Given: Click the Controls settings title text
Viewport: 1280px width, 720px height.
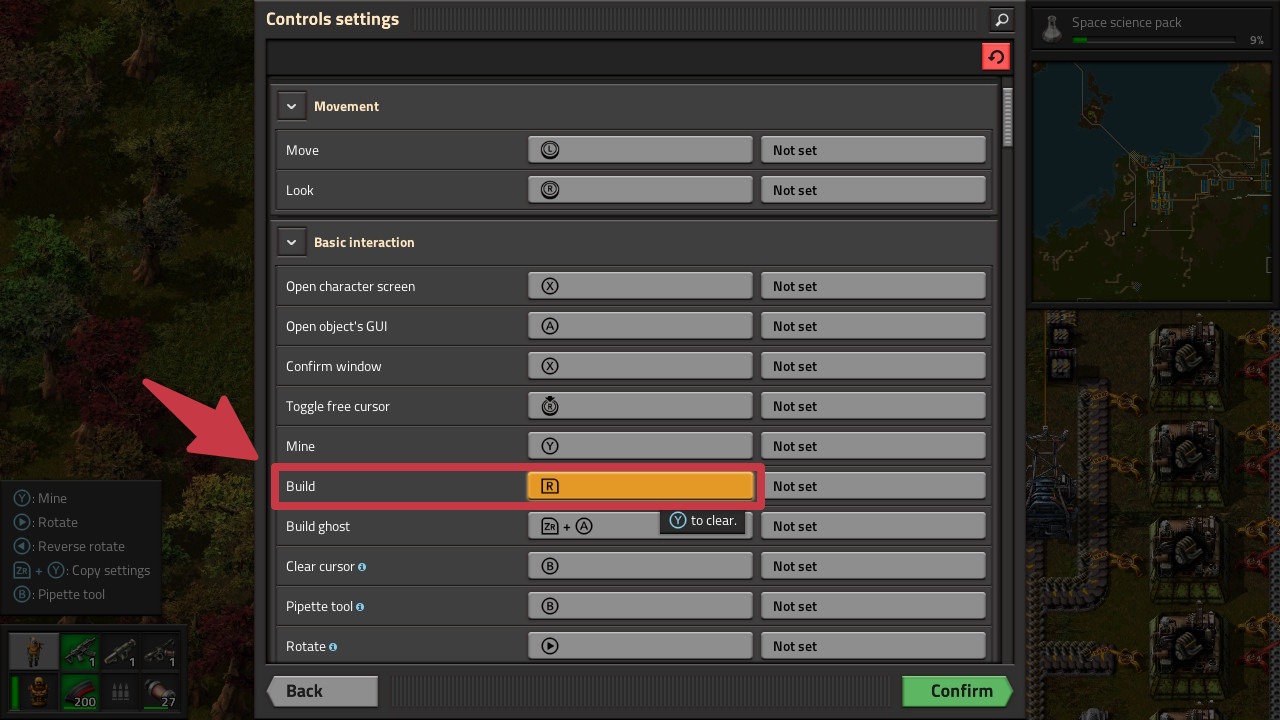Looking at the screenshot, I should (332, 19).
